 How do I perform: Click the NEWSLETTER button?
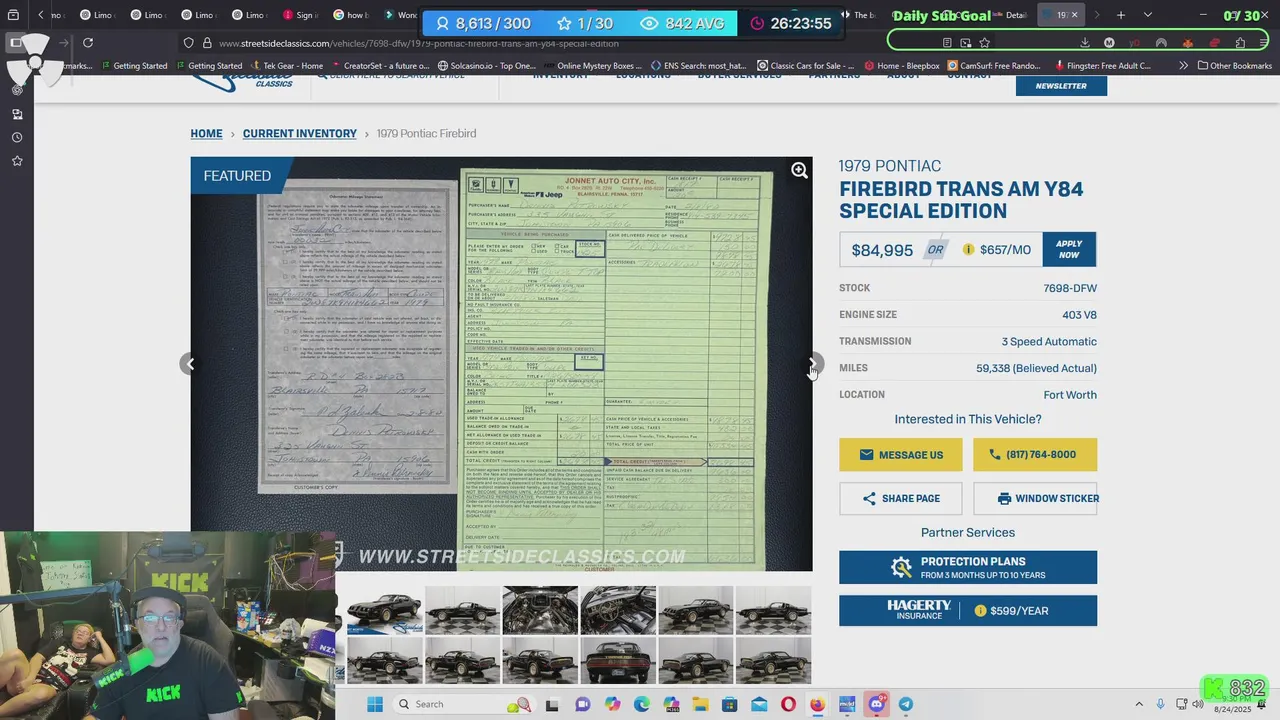point(1061,86)
